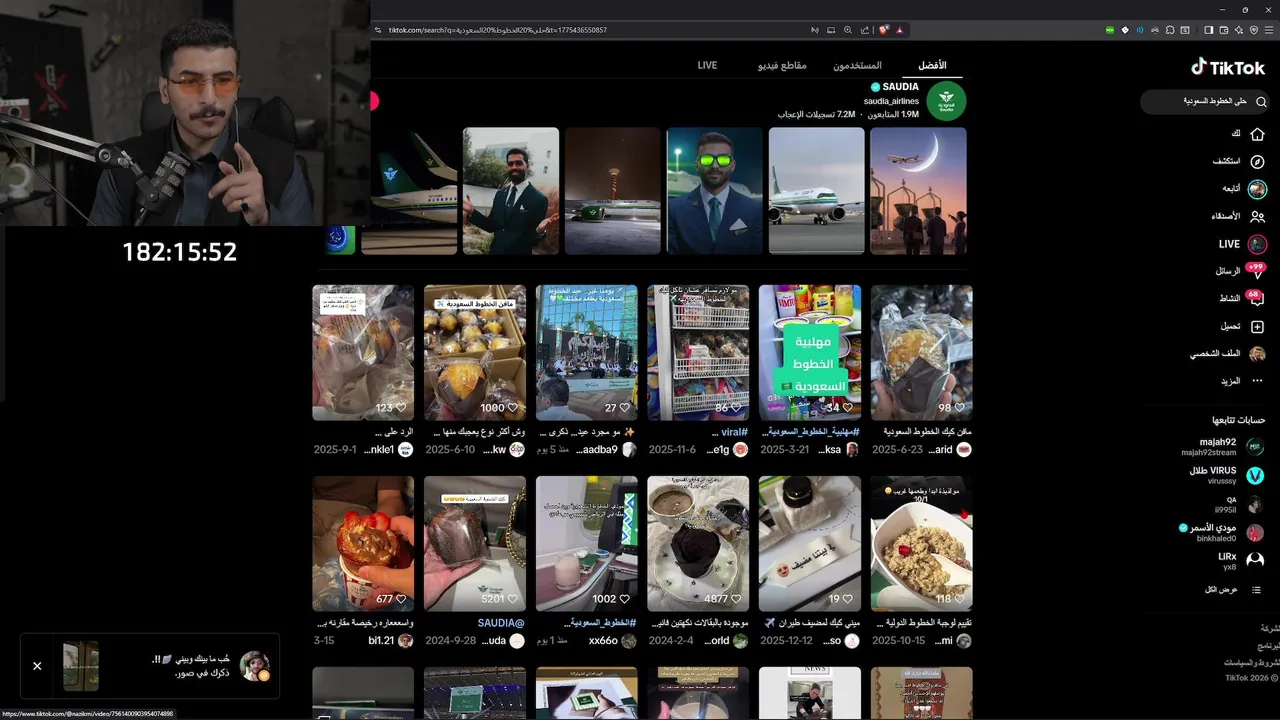Click the Brave Shields lion icon
The image size is (1280, 720).
tap(884, 30)
